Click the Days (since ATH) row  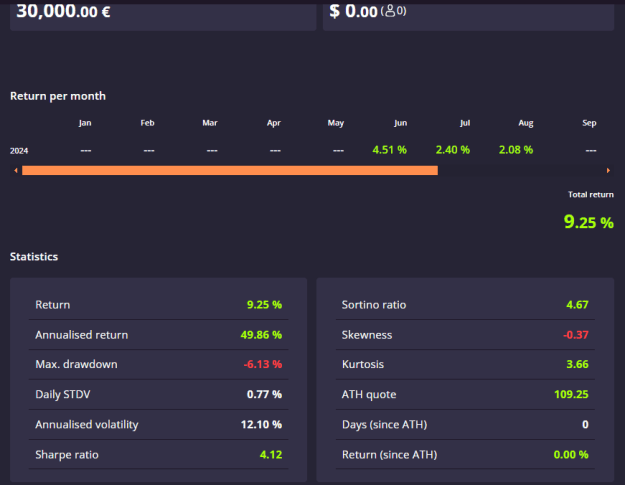[465, 424]
